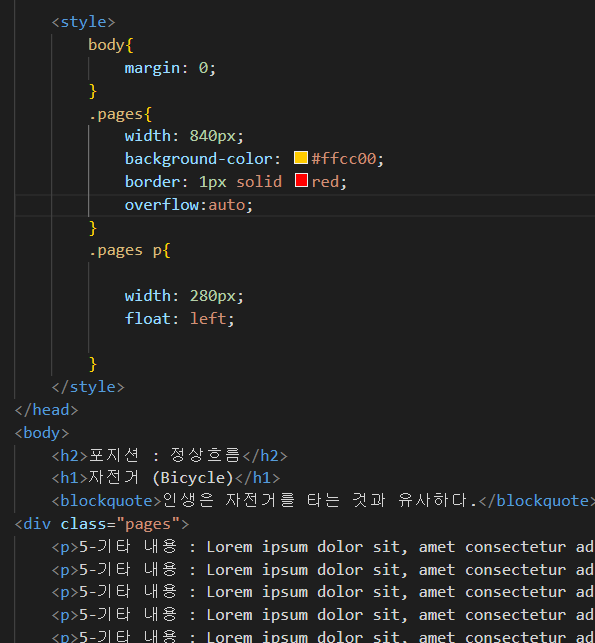This screenshot has width=595, height=643.
Task: Click the first '<p>5-기타 내용' paragraph line
Action: (x=323, y=547)
